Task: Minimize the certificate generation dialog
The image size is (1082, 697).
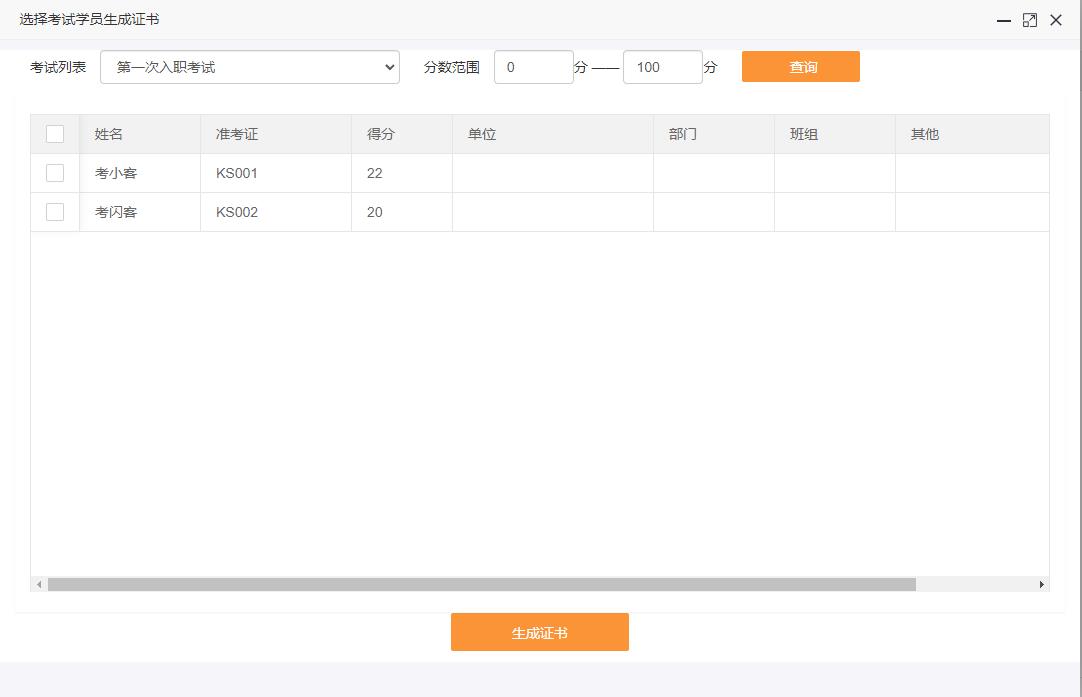Action: pyautogui.click(x=1003, y=21)
